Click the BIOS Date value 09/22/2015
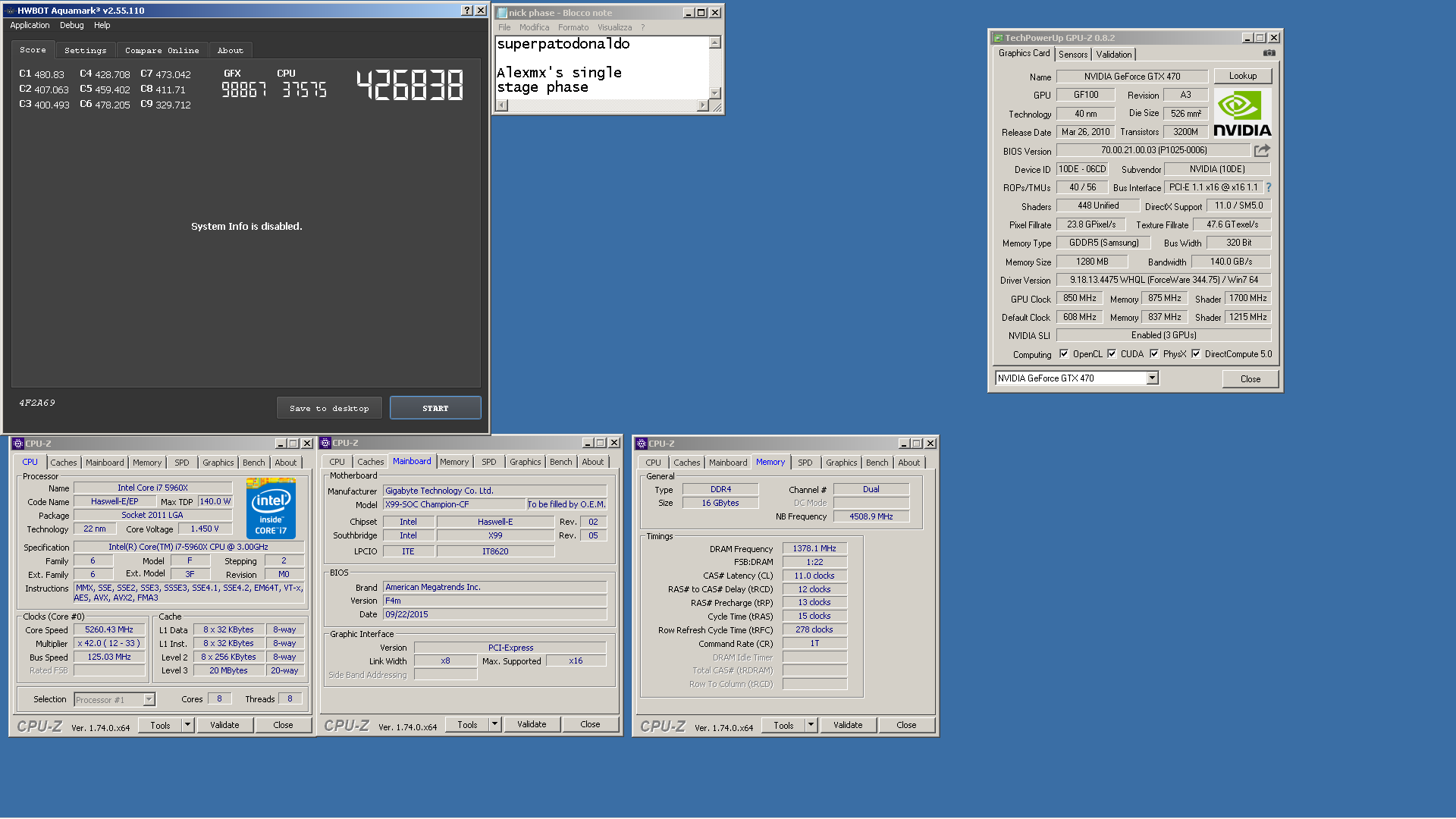The height and width of the screenshot is (819, 1456). 494,614
